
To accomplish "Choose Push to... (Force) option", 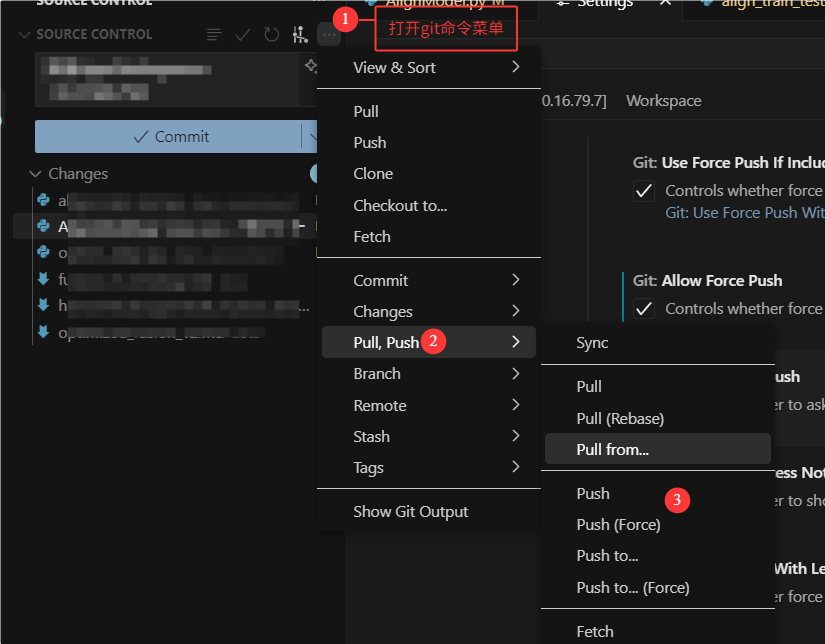I will click(x=658, y=587).
